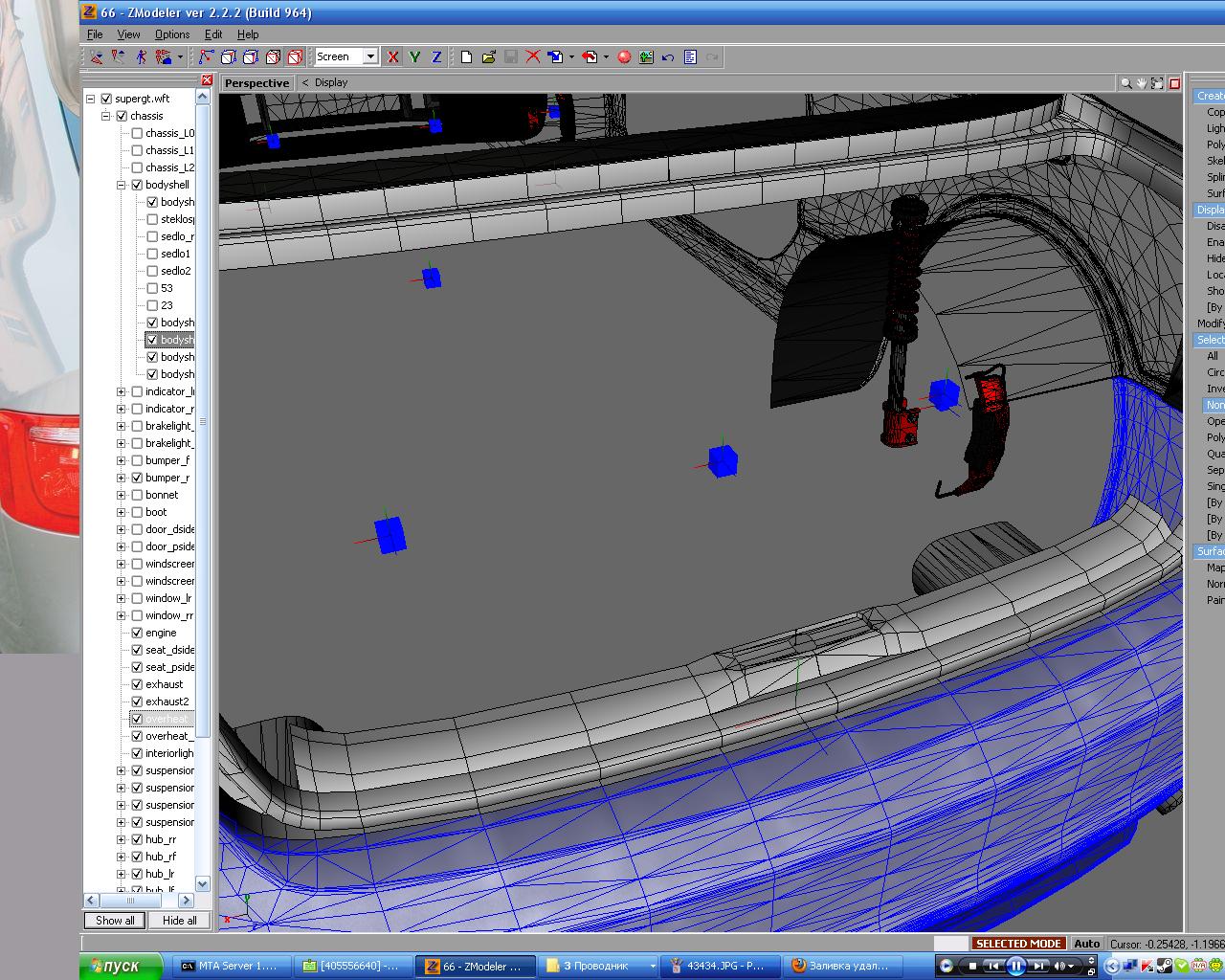Toggle the exhaust visibility checkbox

(137, 684)
